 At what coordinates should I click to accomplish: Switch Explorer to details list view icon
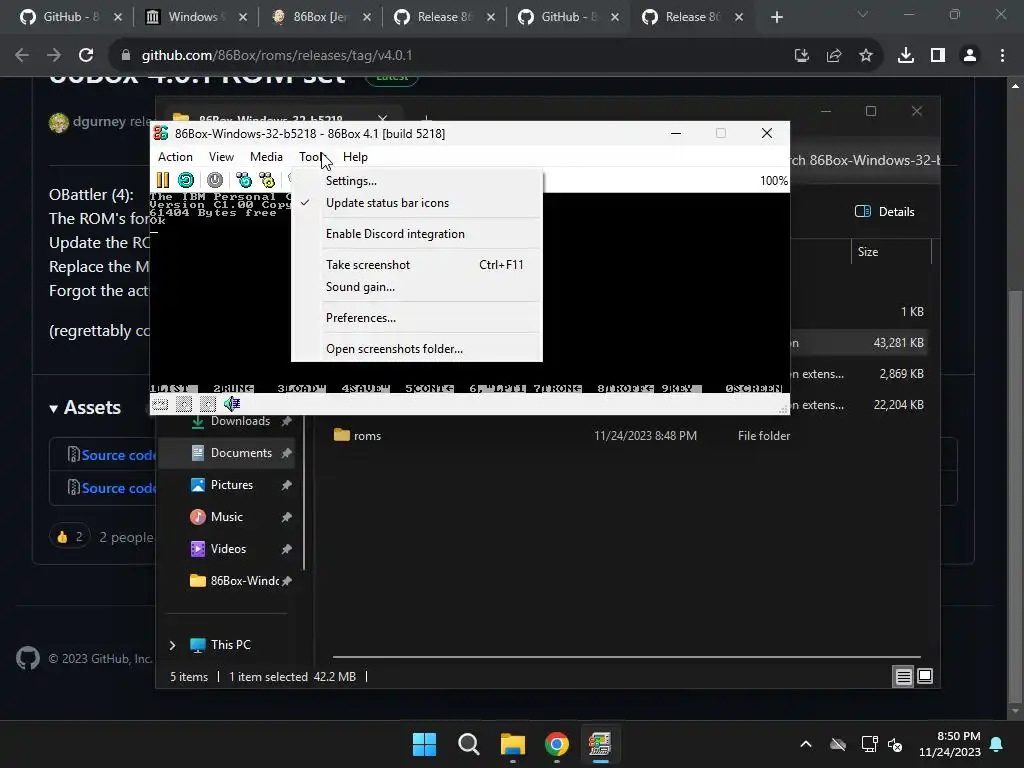903,677
